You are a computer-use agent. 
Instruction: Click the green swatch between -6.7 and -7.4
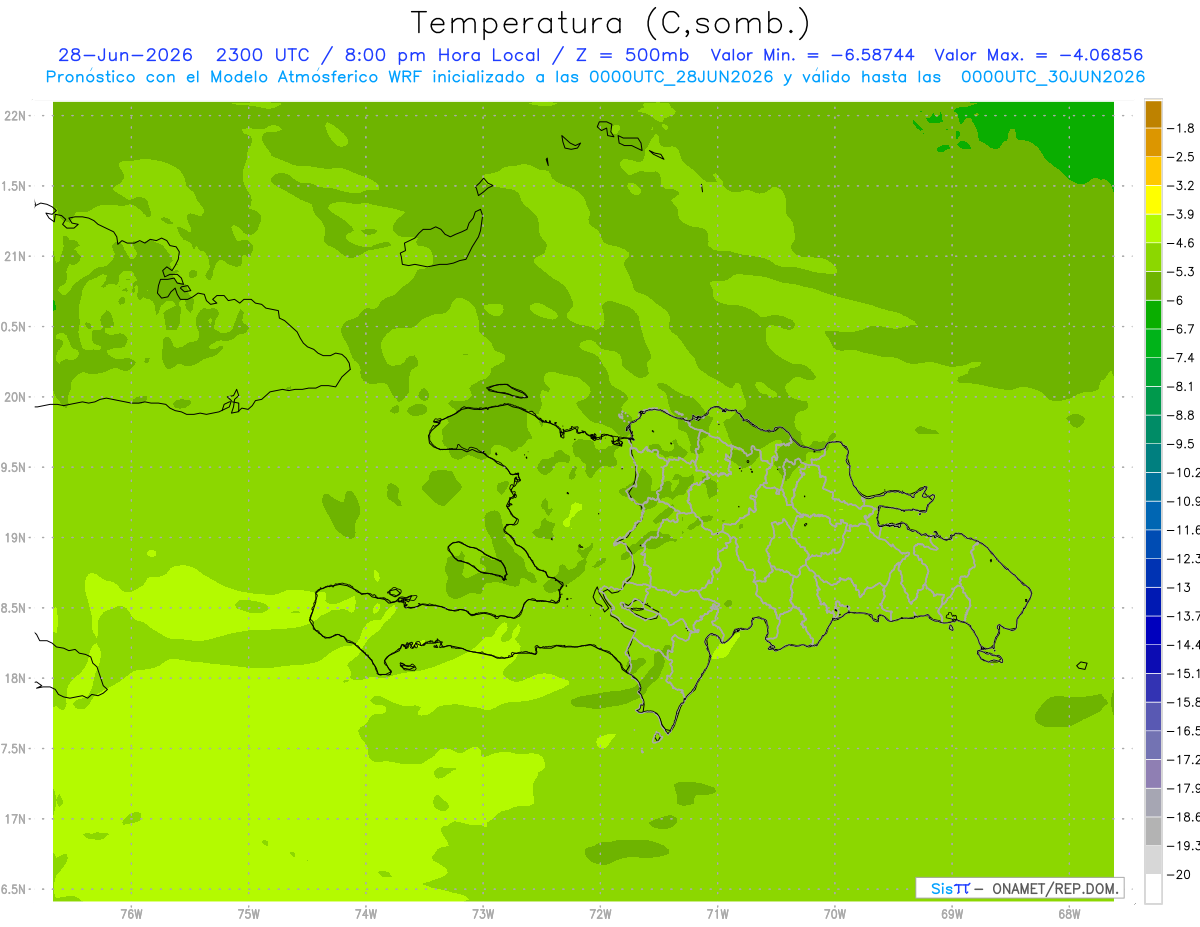point(1153,344)
